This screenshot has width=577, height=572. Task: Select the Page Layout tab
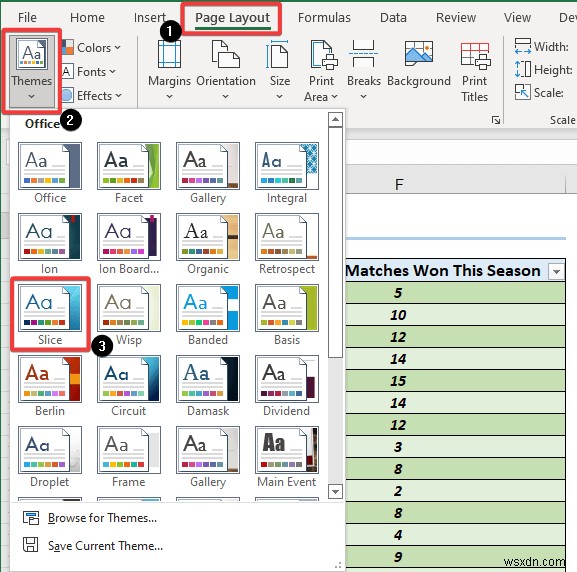232,18
